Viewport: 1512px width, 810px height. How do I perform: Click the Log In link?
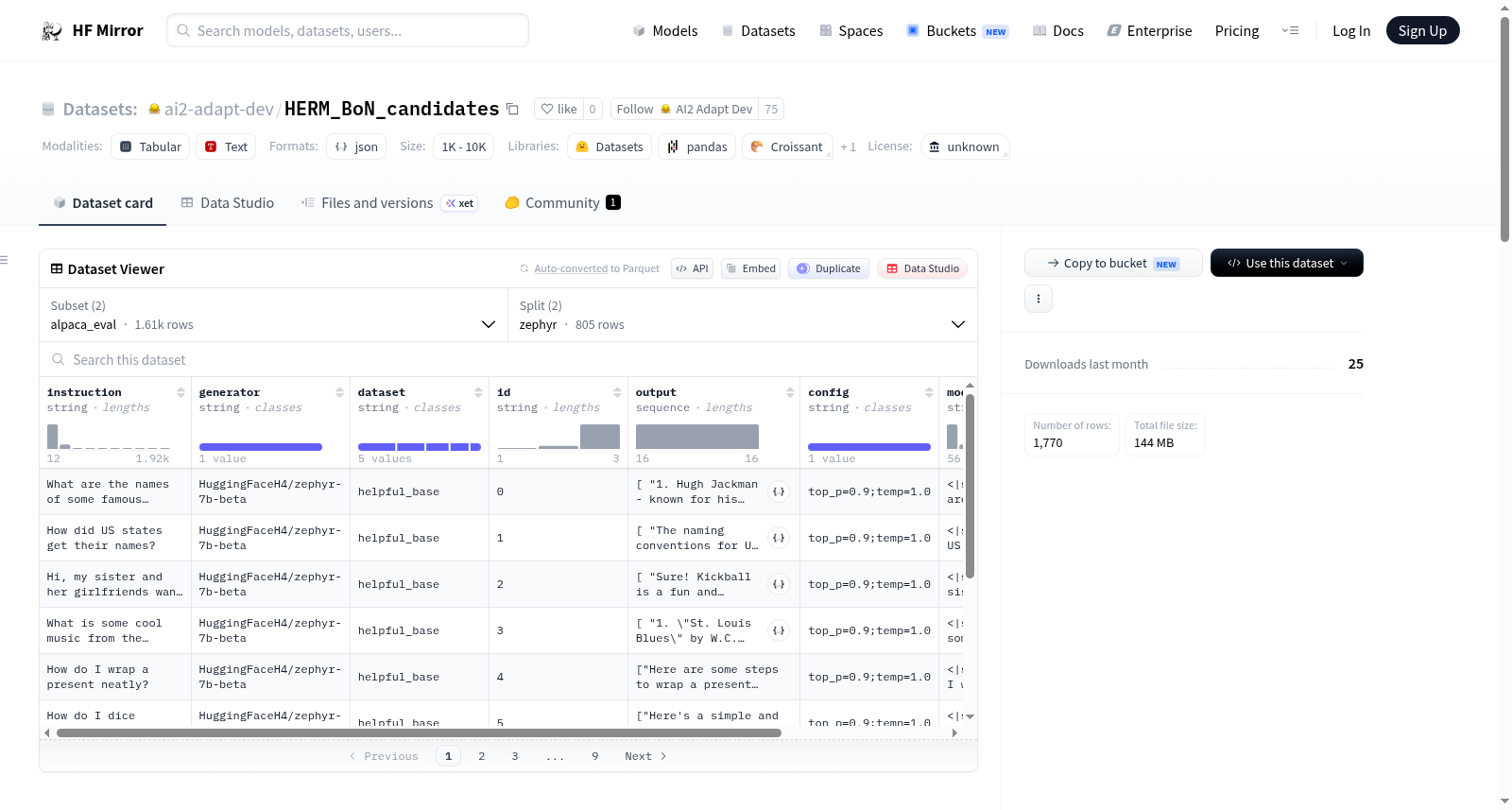coord(1351,31)
